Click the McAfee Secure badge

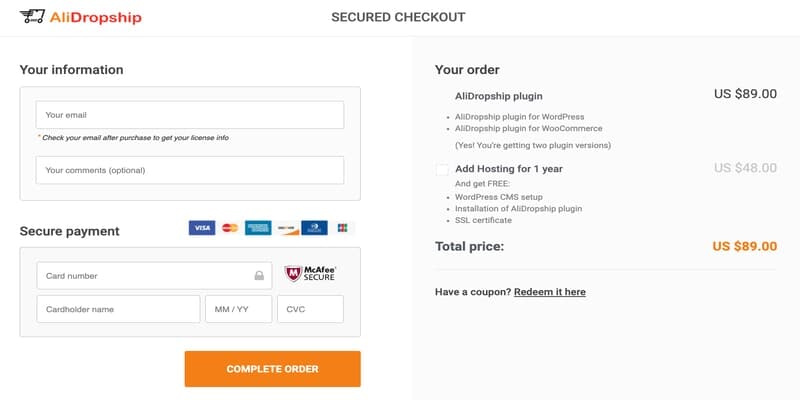310,274
